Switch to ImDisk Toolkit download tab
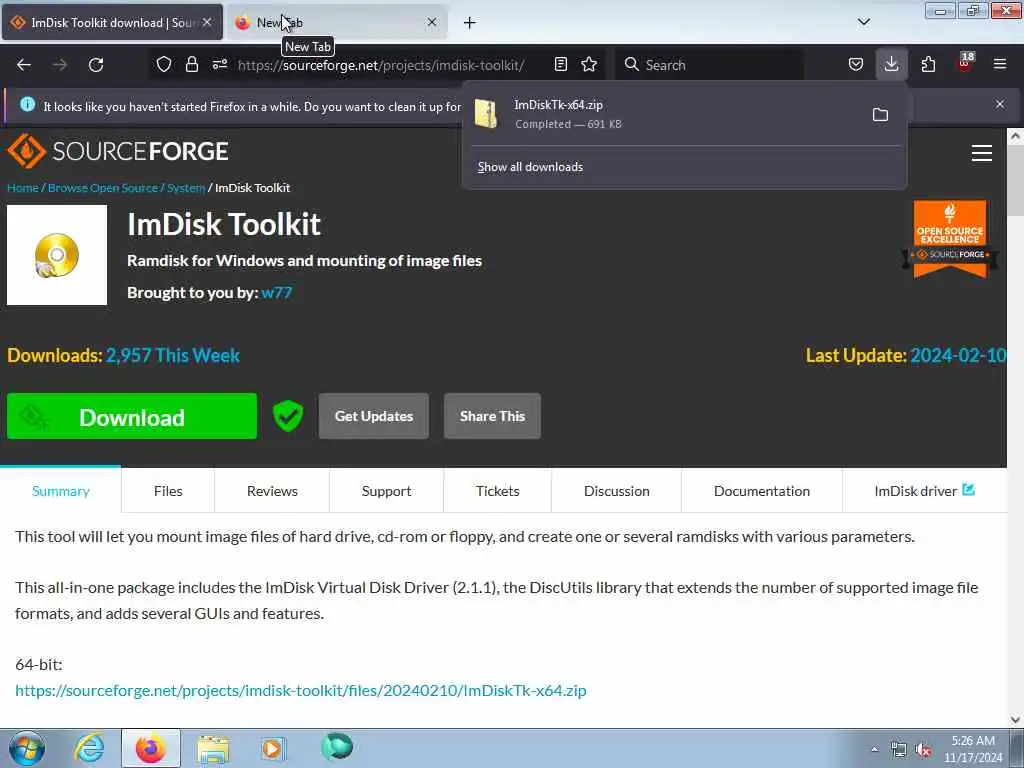Image resolution: width=1024 pixels, height=768 pixels. coord(112,22)
